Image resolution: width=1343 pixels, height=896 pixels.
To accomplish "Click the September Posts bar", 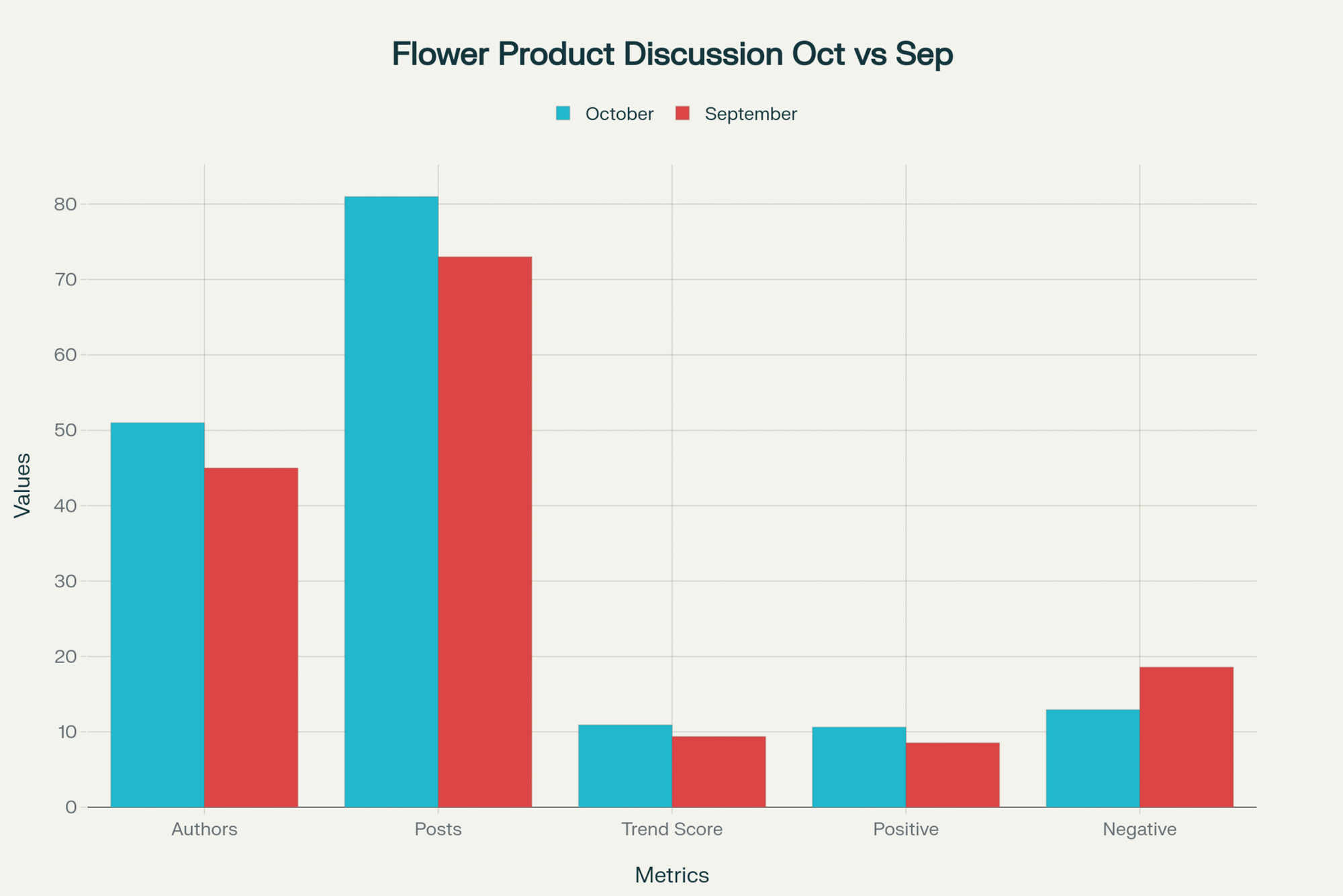I will (x=485, y=532).
